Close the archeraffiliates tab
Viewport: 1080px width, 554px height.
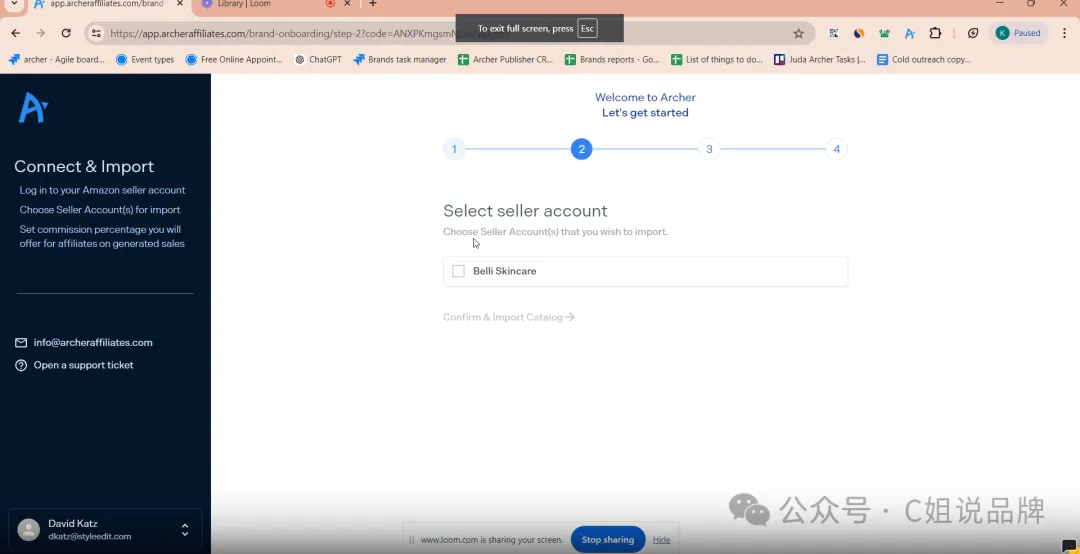pos(180,3)
